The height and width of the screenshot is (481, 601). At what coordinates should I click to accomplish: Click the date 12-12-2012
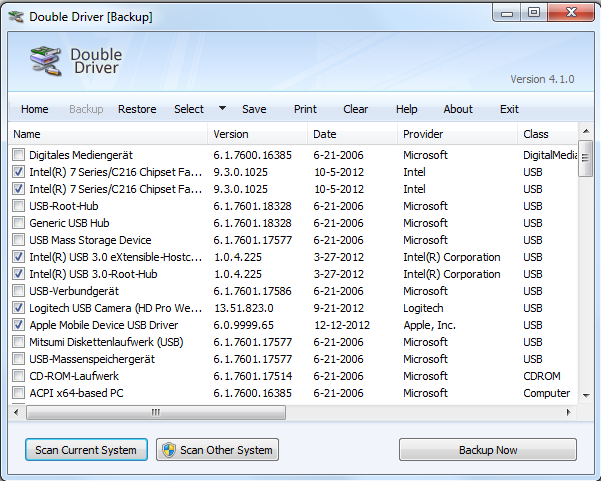click(x=342, y=325)
